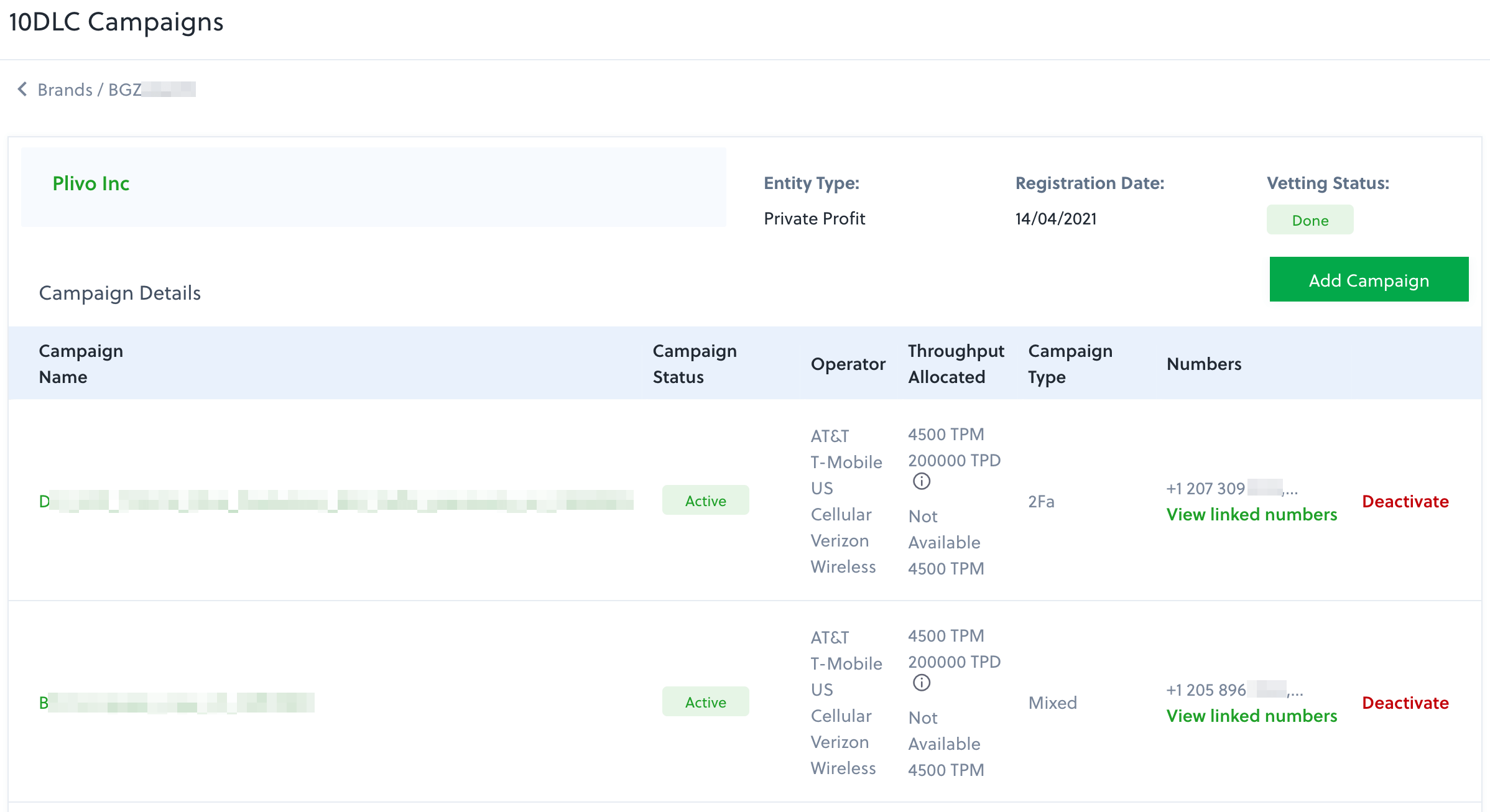This screenshot has height=812, width=1490.
Task: Click the Throughput Allocated column header
Action: pos(955,364)
